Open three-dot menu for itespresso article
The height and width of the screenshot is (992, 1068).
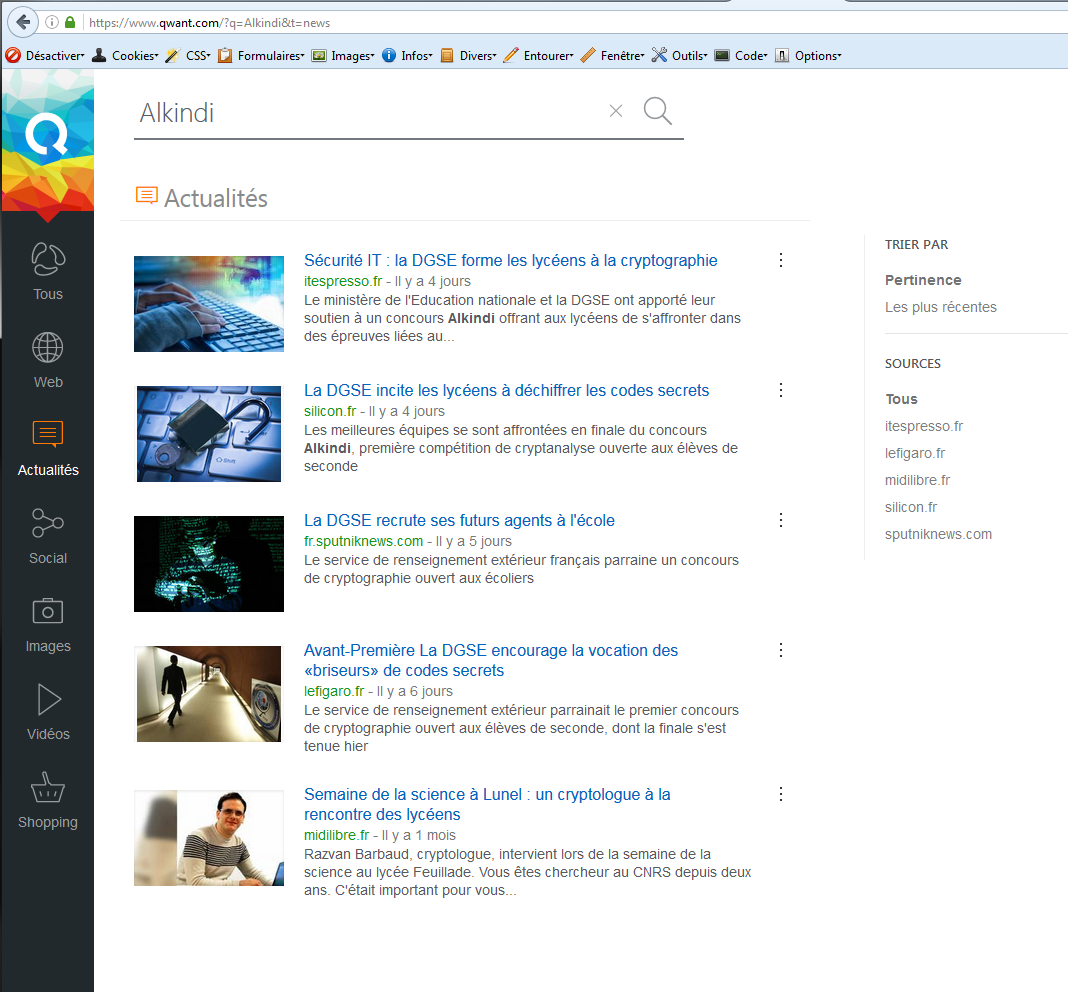pyautogui.click(x=781, y=260)
